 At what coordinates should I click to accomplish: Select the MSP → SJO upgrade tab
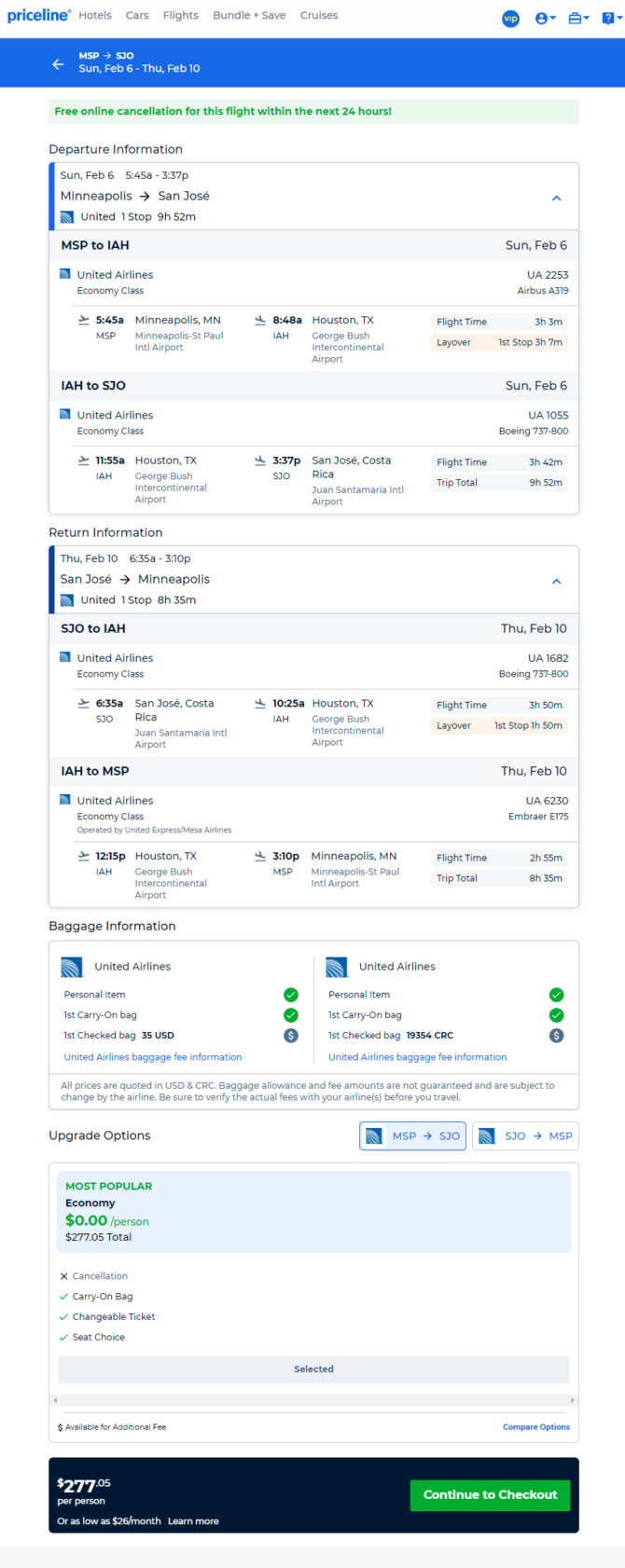pos(412,1135)
